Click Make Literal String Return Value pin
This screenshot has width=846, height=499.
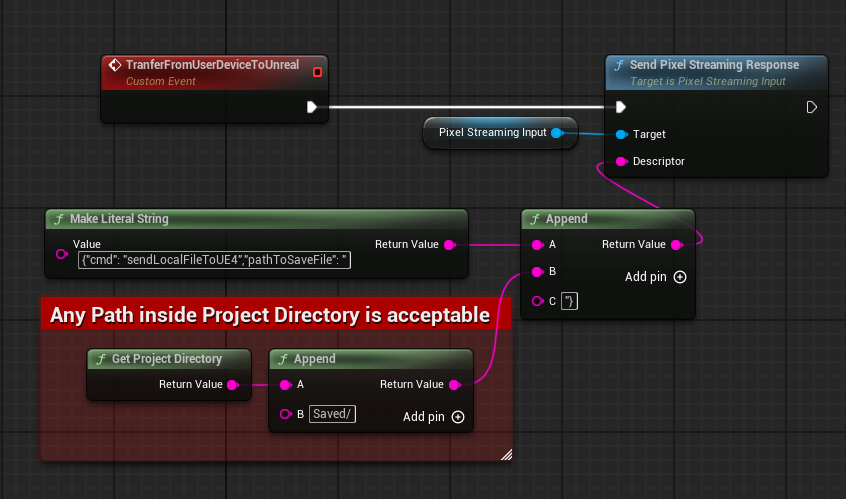[x=449, y=244]
